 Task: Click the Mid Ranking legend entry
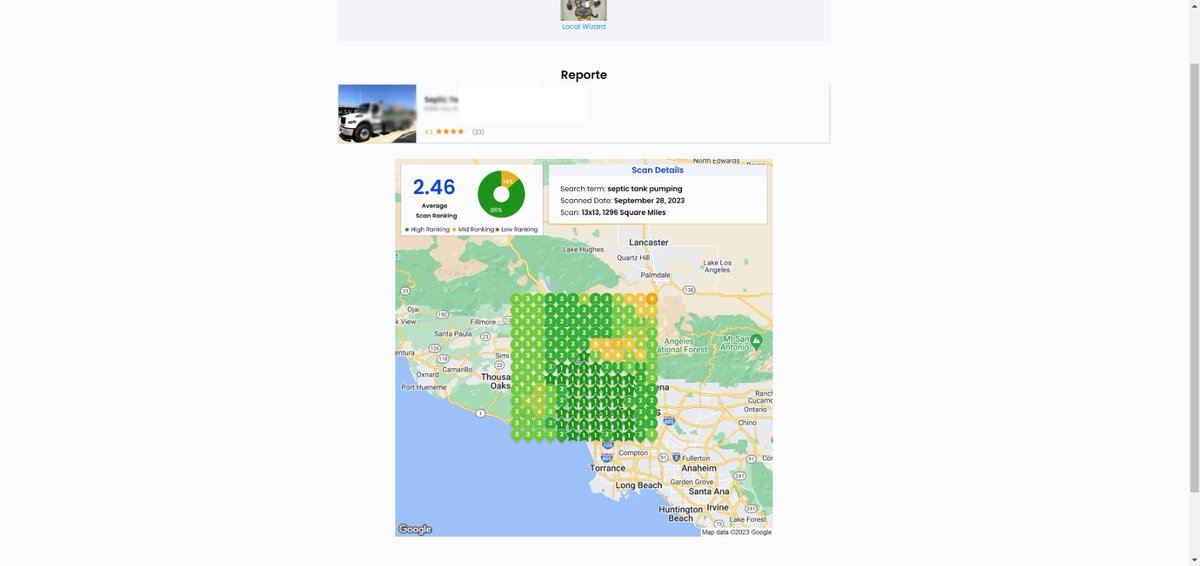pyautogui.click(x=474, y=229)
